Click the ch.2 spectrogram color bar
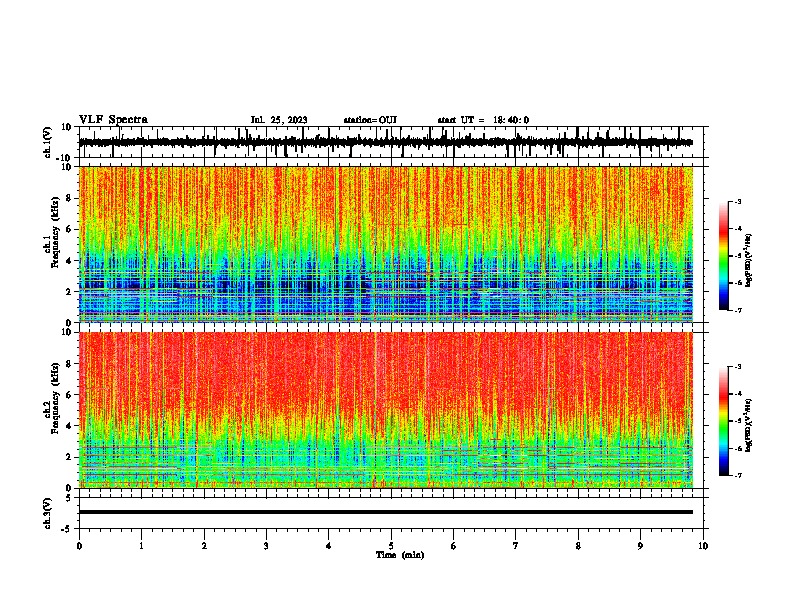792x612 pixels. (x=724, y=421)
